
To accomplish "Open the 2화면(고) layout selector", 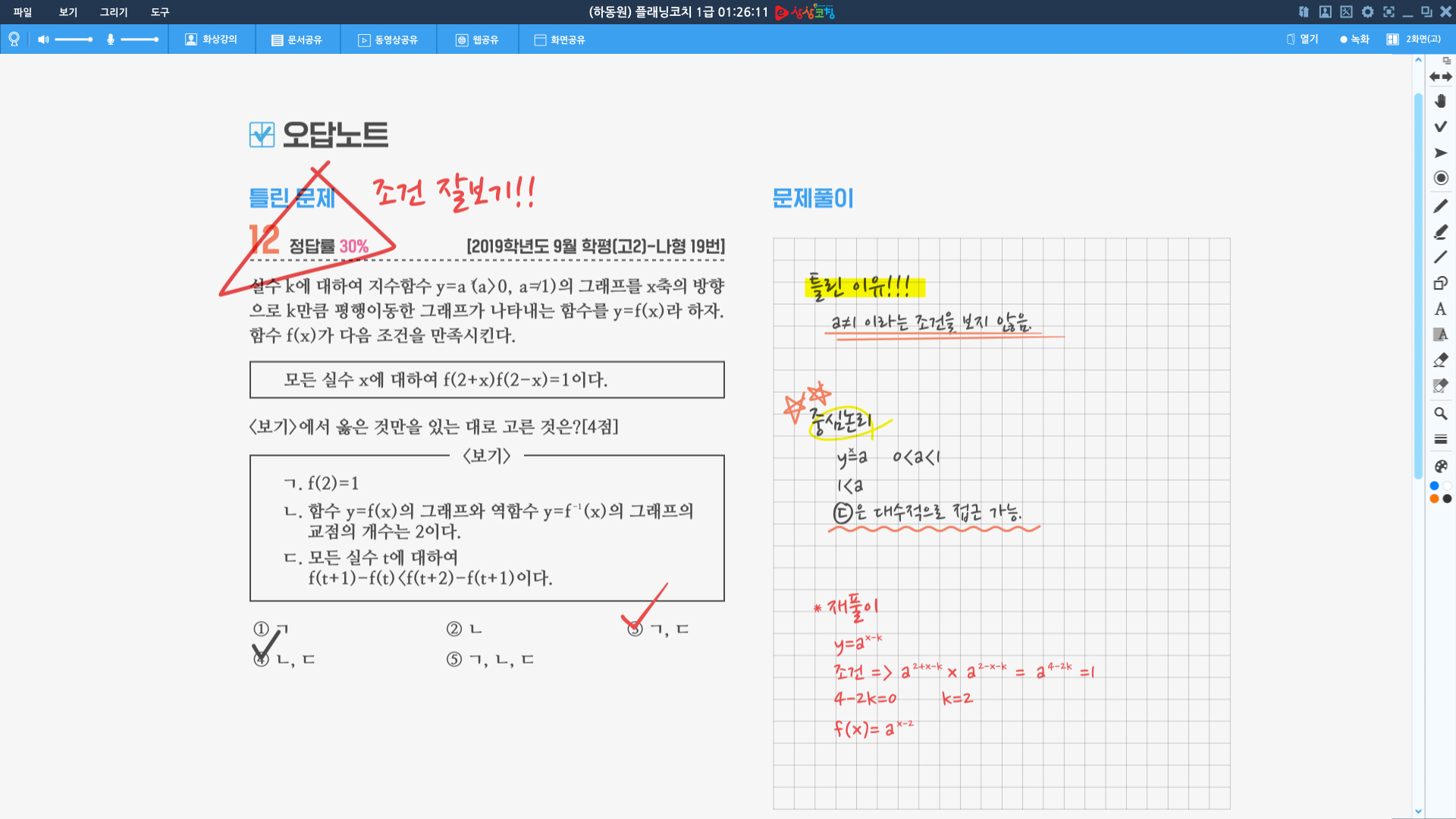I will [1414, 39].
